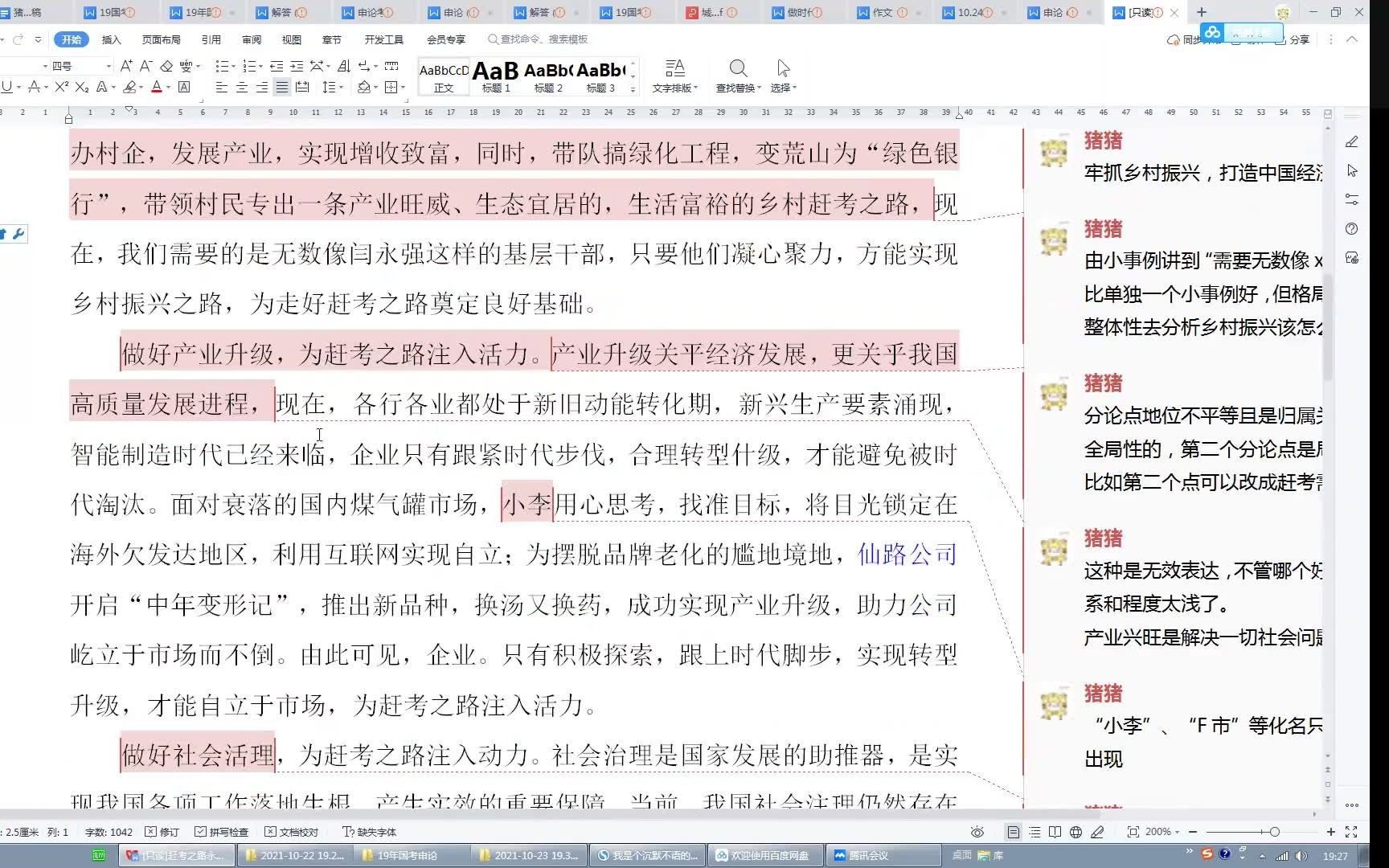Align text right
This screenshot has width=1389, height=868.
[x=262, y=87]
